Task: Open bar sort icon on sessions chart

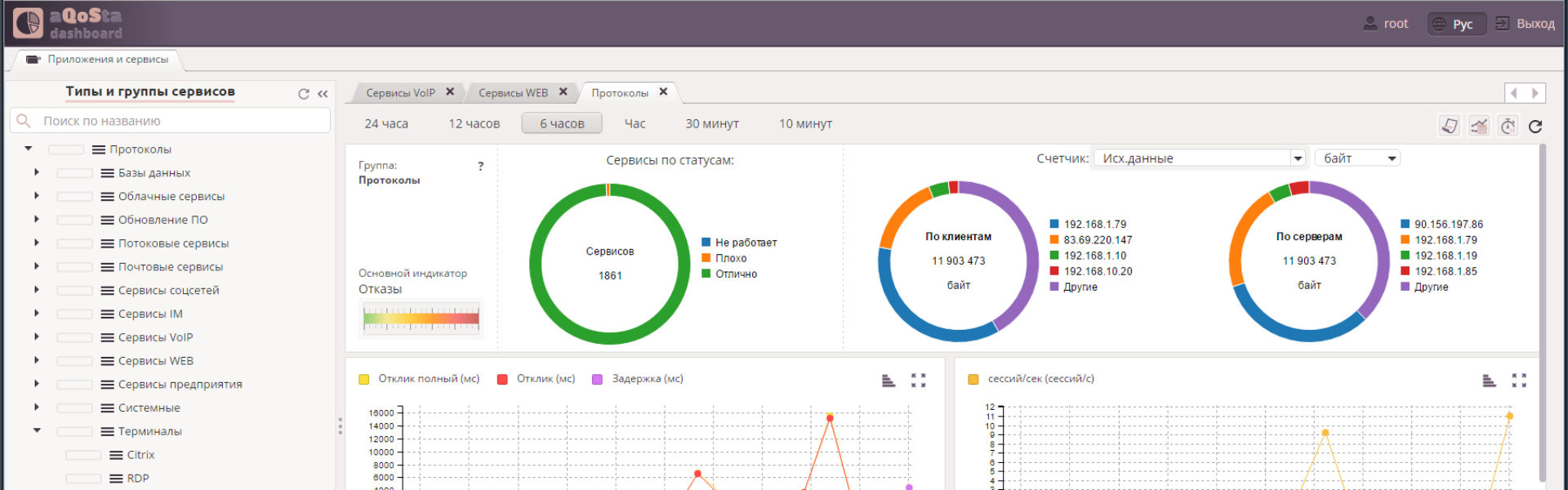Action: [x=1489, y=381]
